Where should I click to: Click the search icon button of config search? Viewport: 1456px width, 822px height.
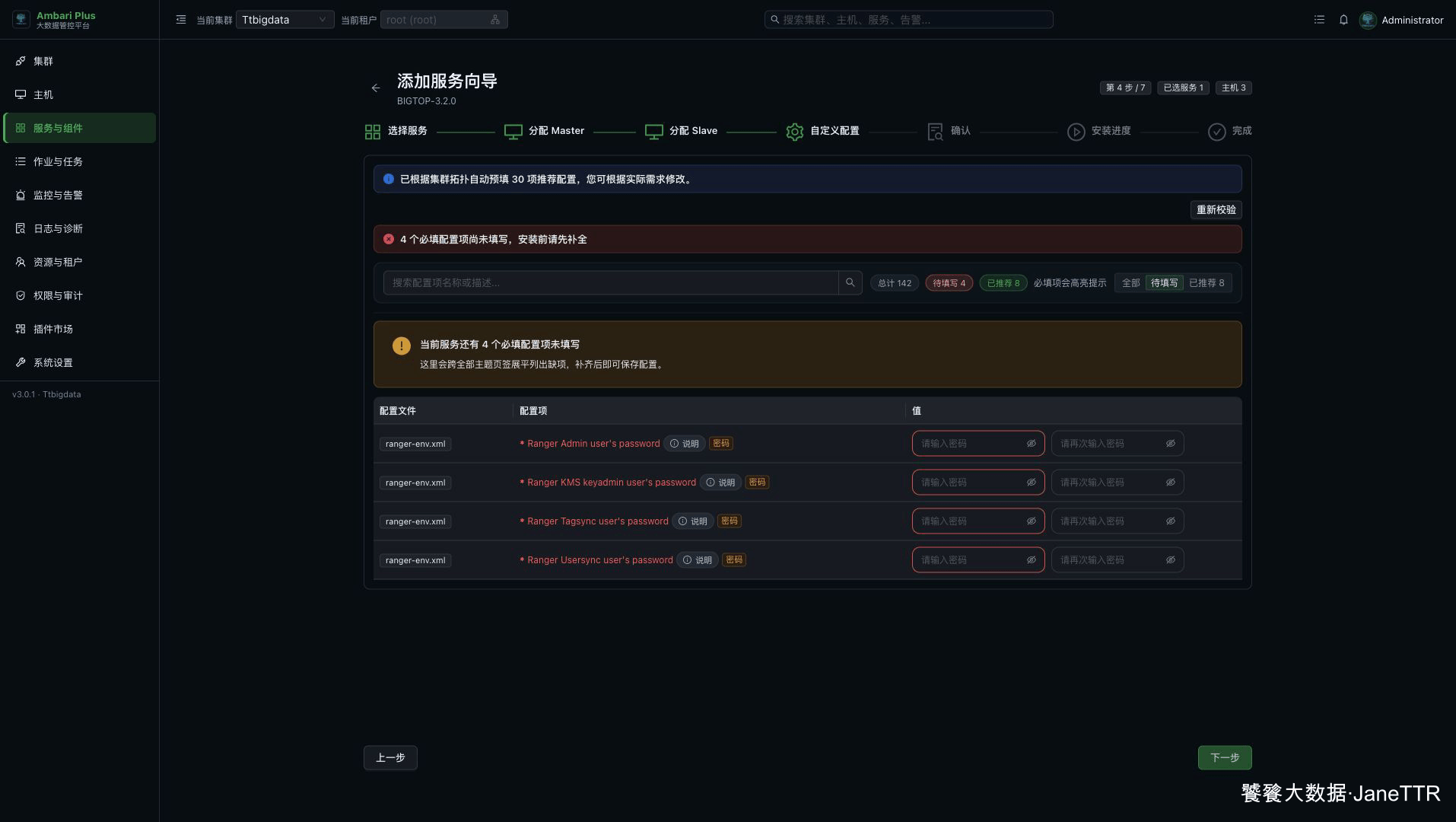(850, 282)
